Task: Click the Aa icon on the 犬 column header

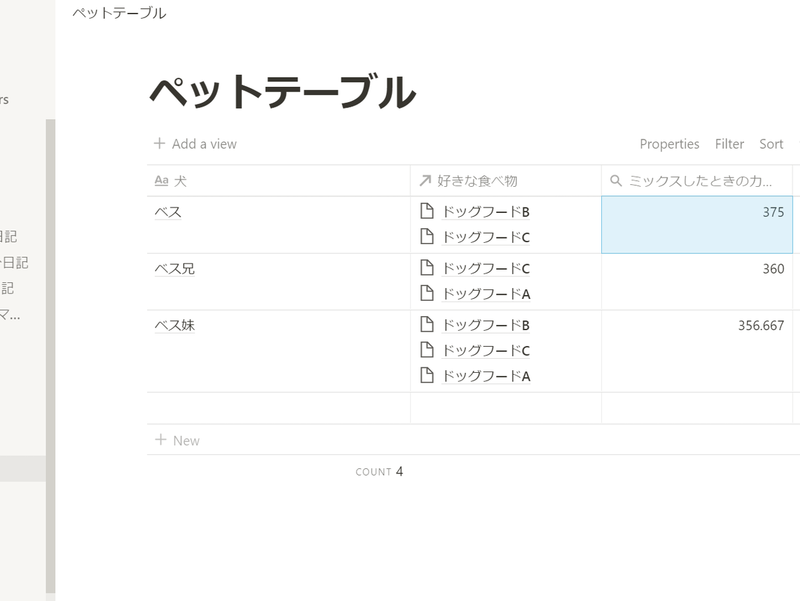Action: [x=163, y=181]
